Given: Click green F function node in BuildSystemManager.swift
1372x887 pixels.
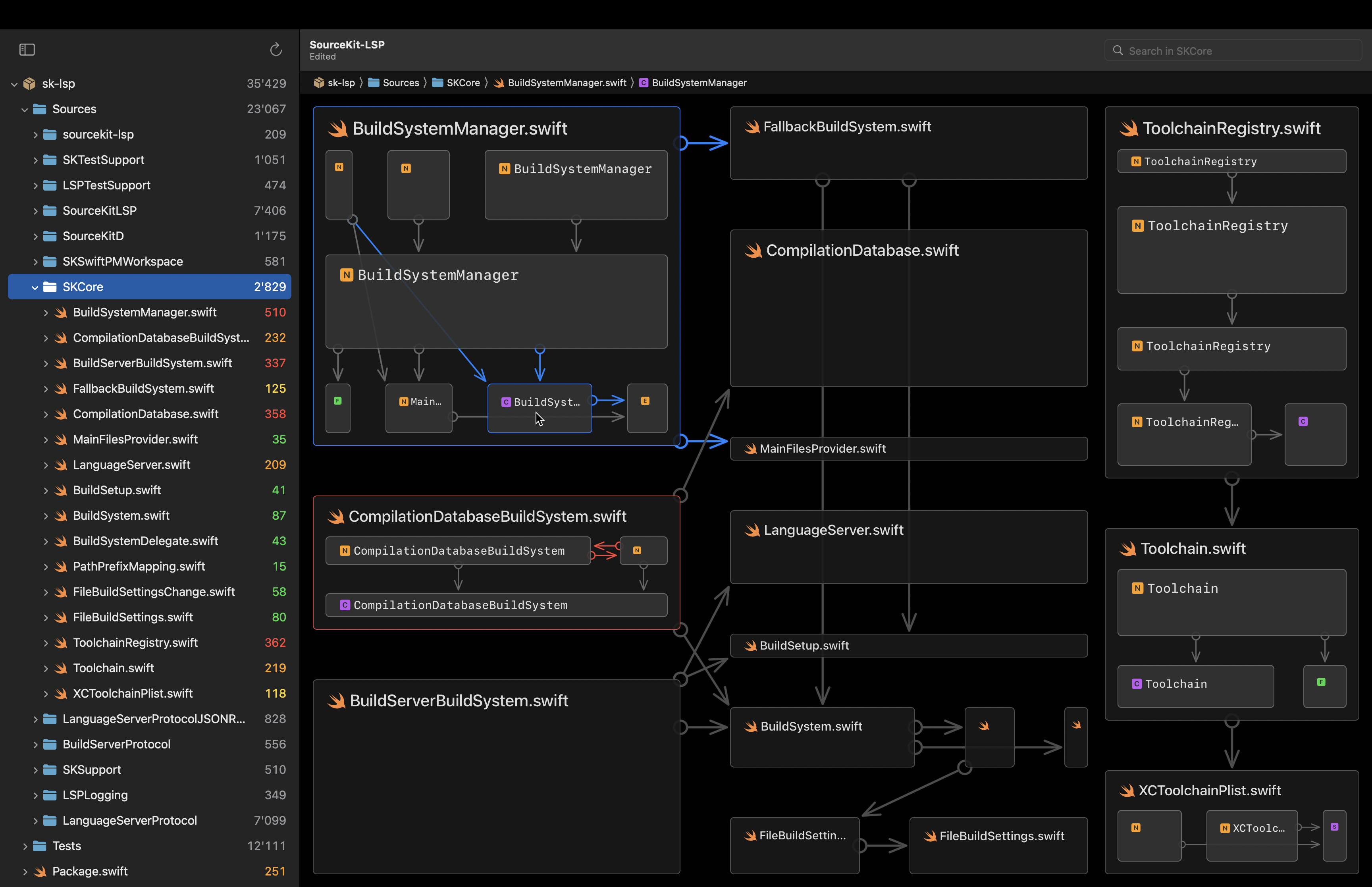Looking at the screenshot, I should click(x=338, y=408).
